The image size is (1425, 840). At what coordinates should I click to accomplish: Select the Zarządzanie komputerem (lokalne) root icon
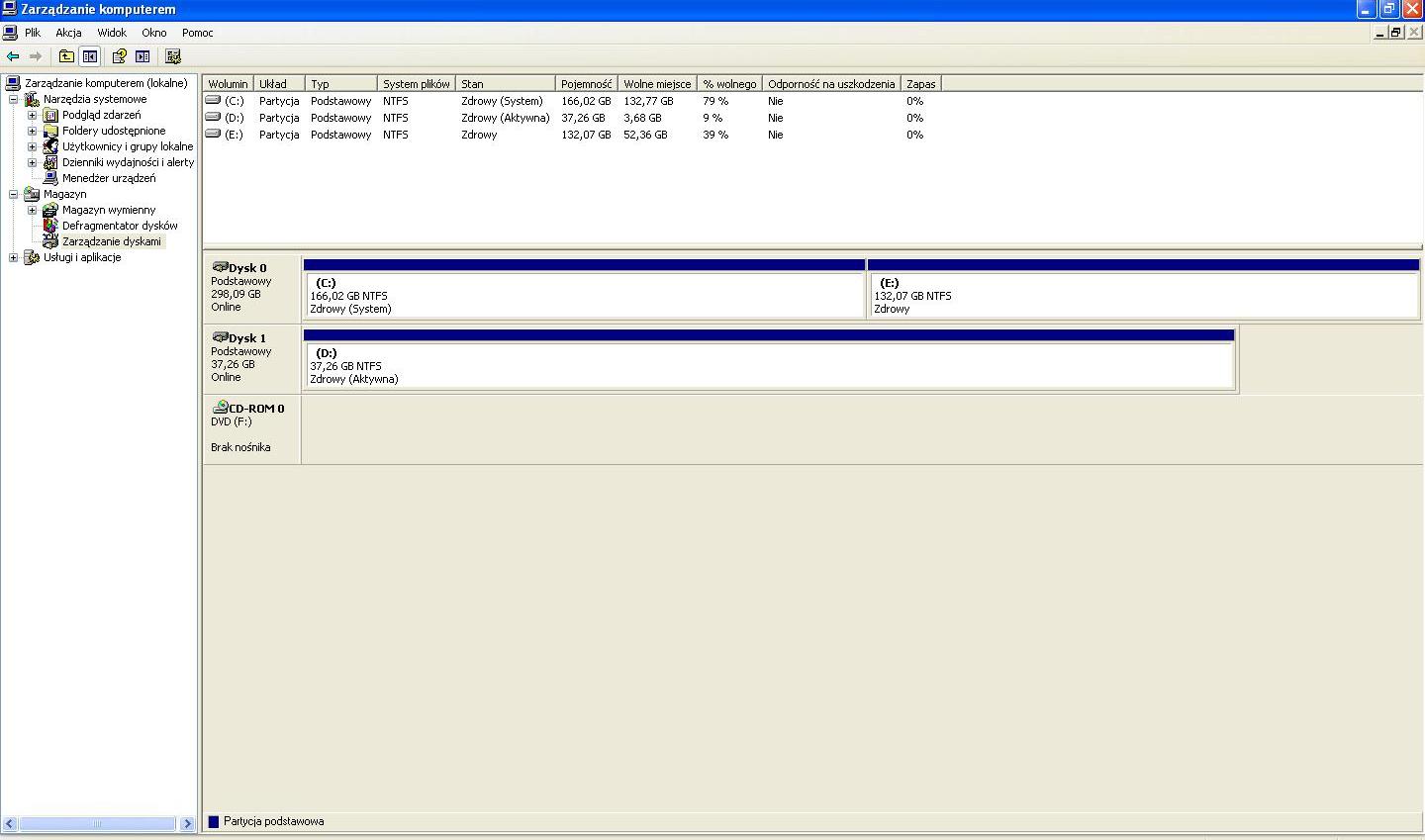[x=13, y=83]
